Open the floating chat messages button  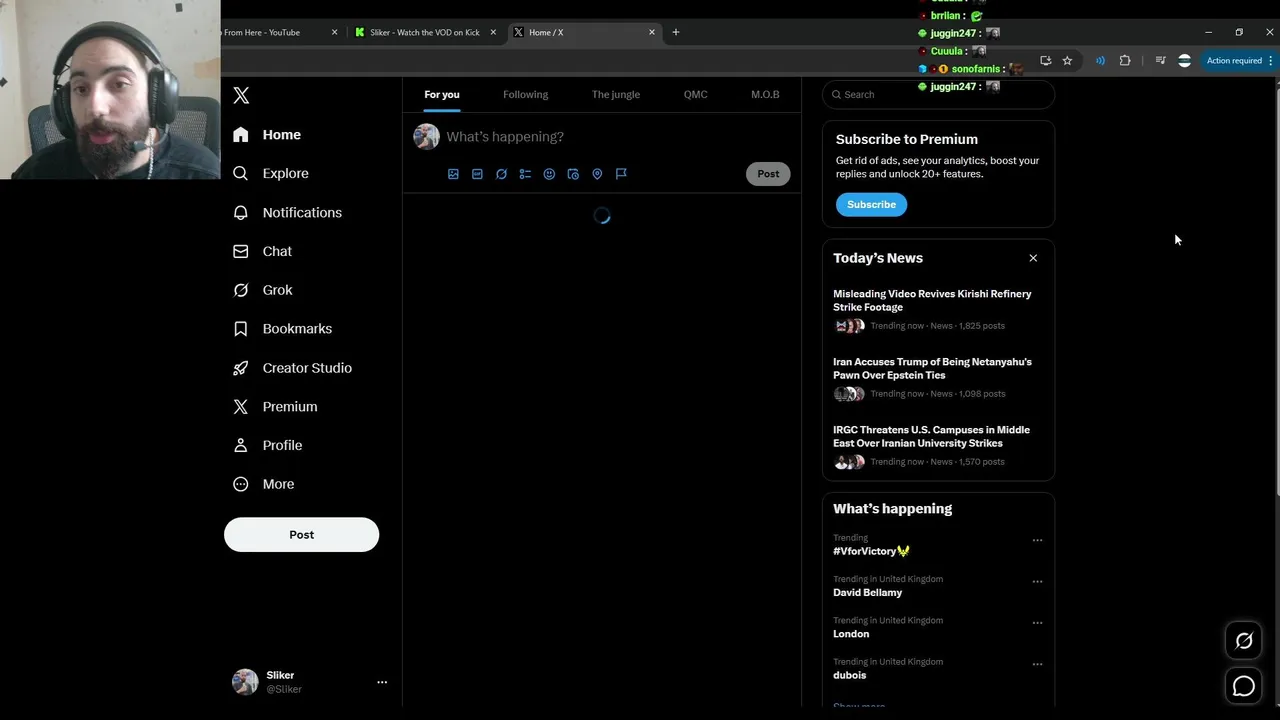[1244, 686]
